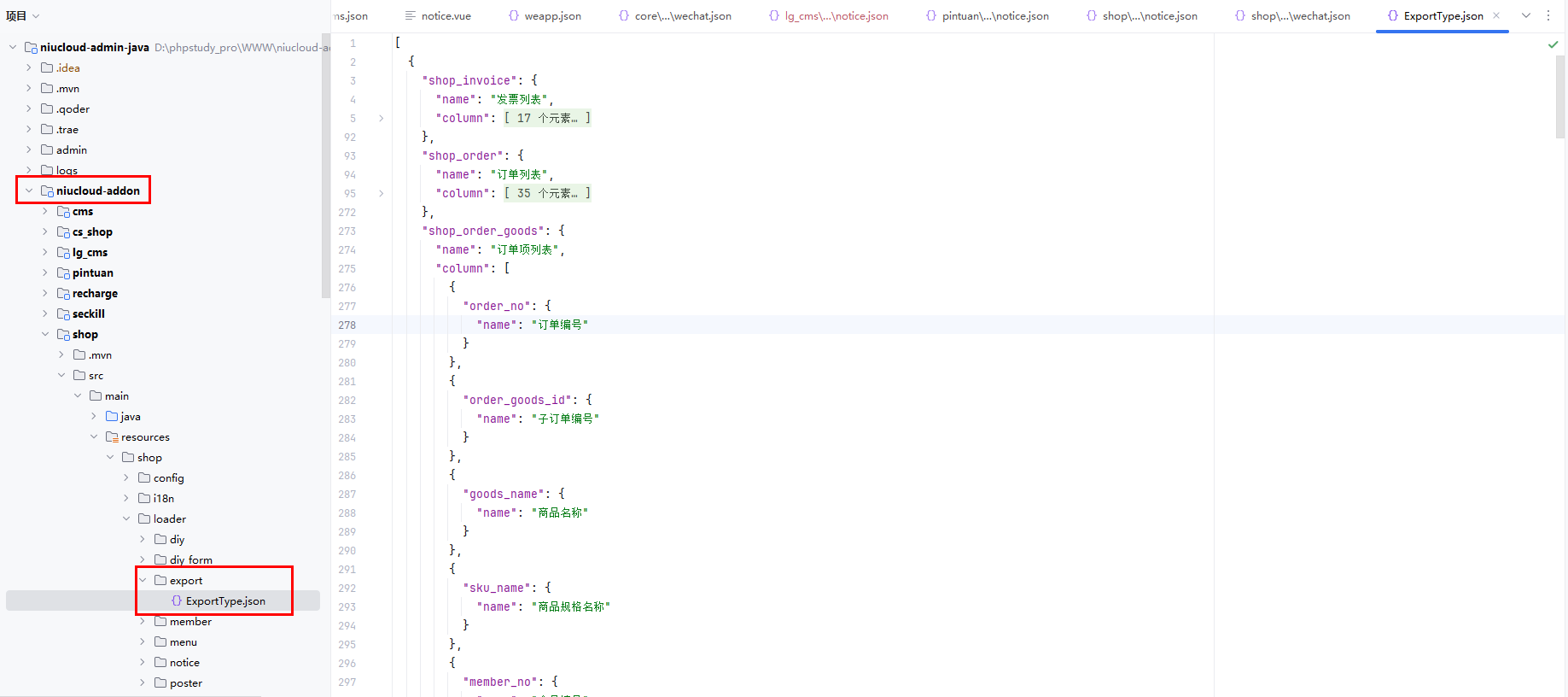Switch to the weapp.json tab

[x=545, y=15]
